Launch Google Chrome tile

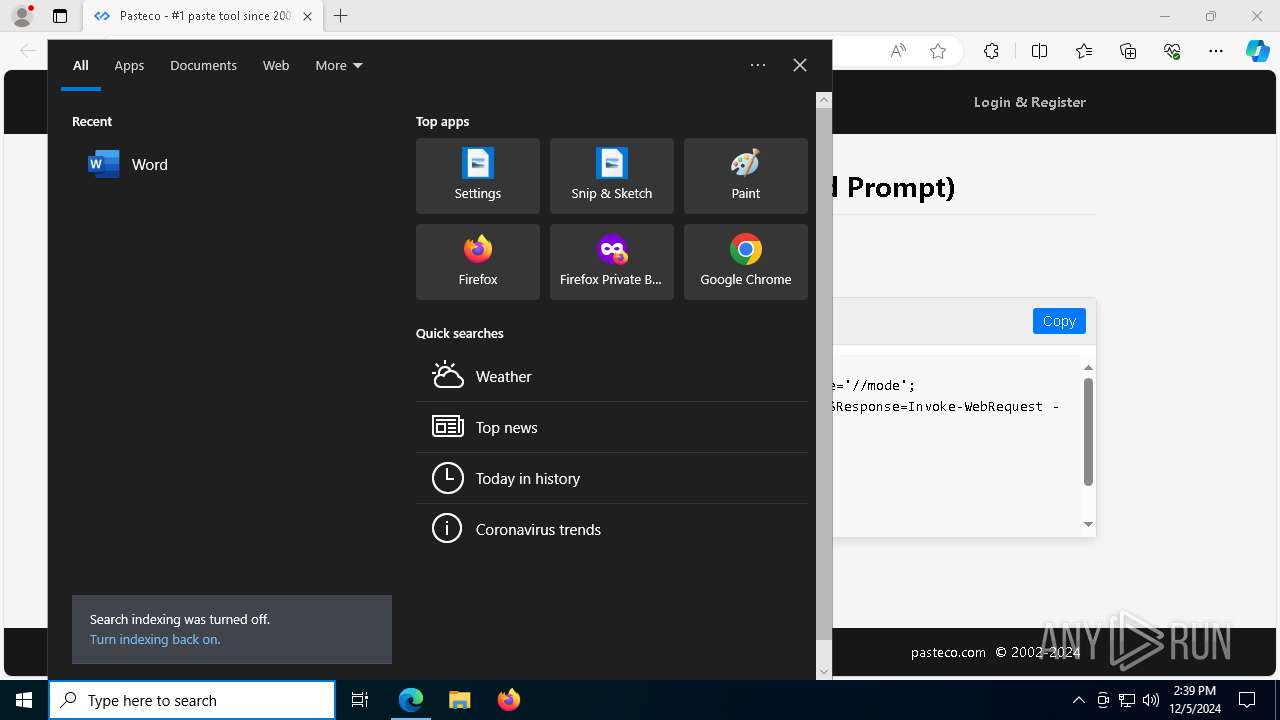pyautogui.click(x=746, y=262)
